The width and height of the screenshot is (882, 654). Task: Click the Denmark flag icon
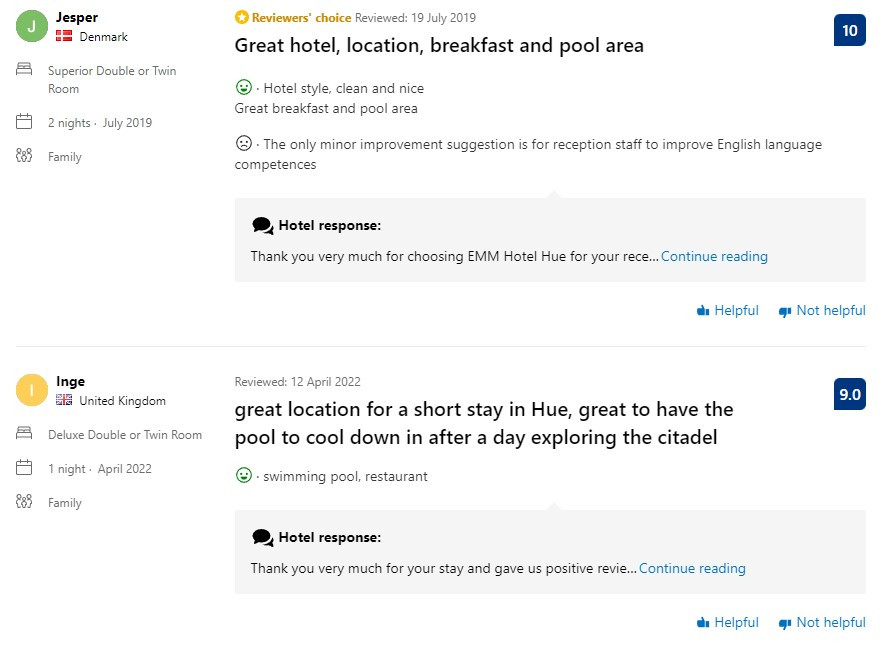(x=64, y=37)
